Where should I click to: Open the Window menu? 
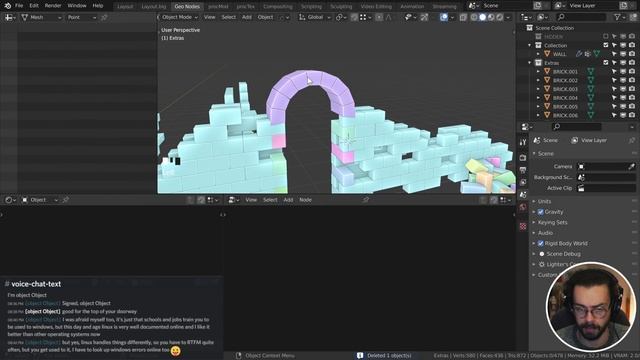(77, 6)
